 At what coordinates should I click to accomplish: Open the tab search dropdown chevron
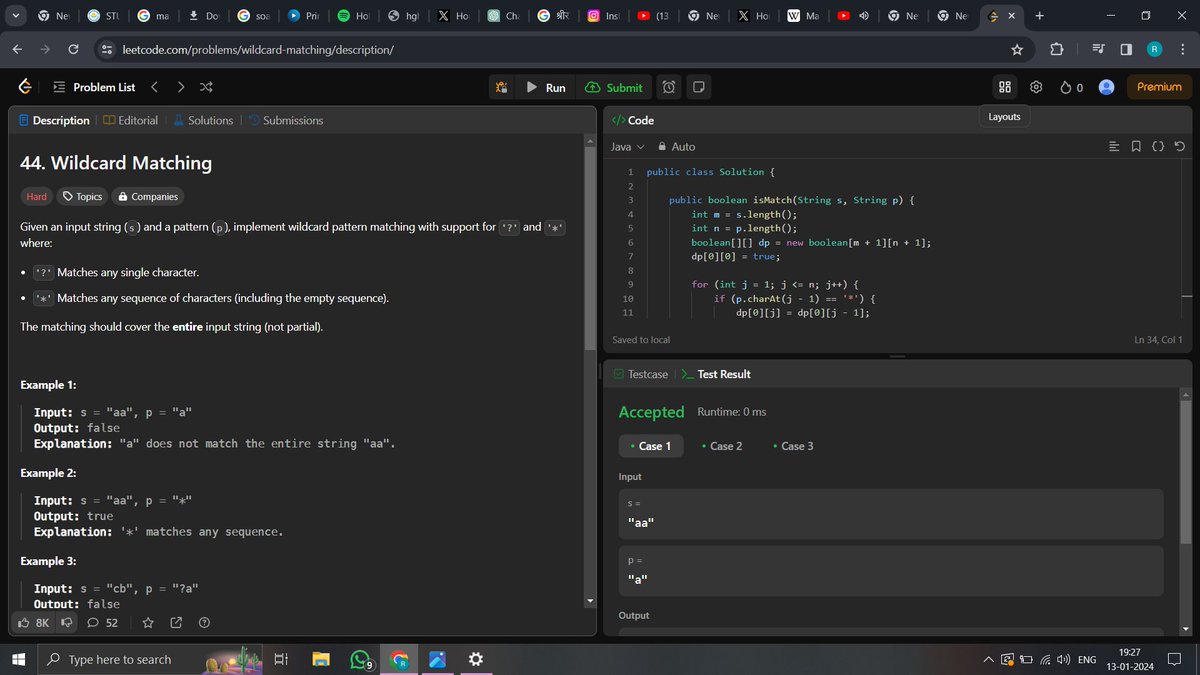[15, 16]
